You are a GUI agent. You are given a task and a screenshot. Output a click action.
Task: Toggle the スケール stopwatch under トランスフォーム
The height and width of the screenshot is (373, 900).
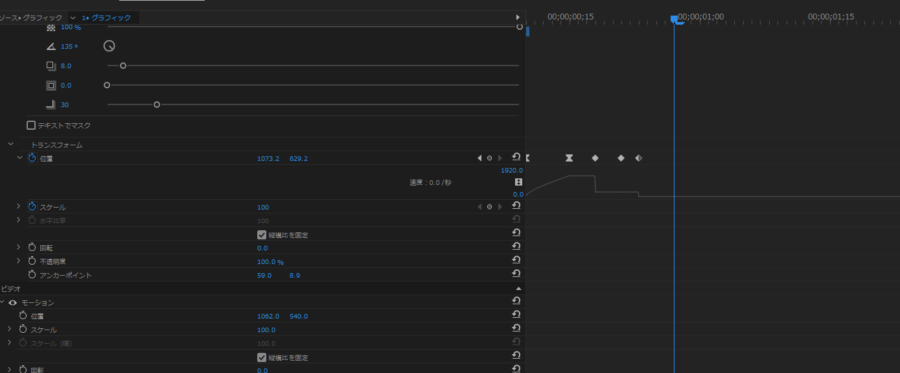(32, 207)
